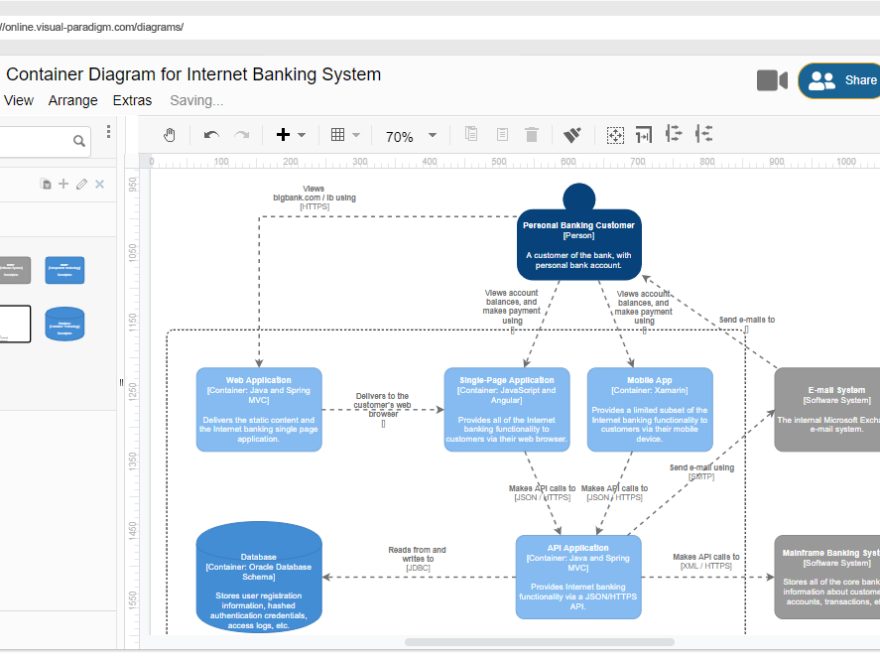Select the hand pan tool

(169, 134)
